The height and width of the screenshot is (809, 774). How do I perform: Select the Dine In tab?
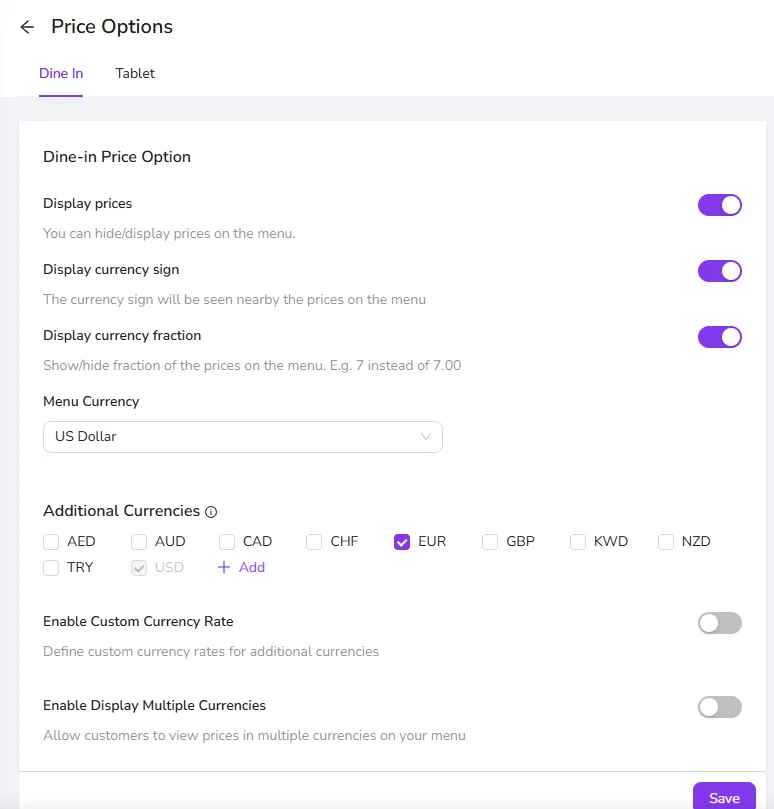[61, 73]
